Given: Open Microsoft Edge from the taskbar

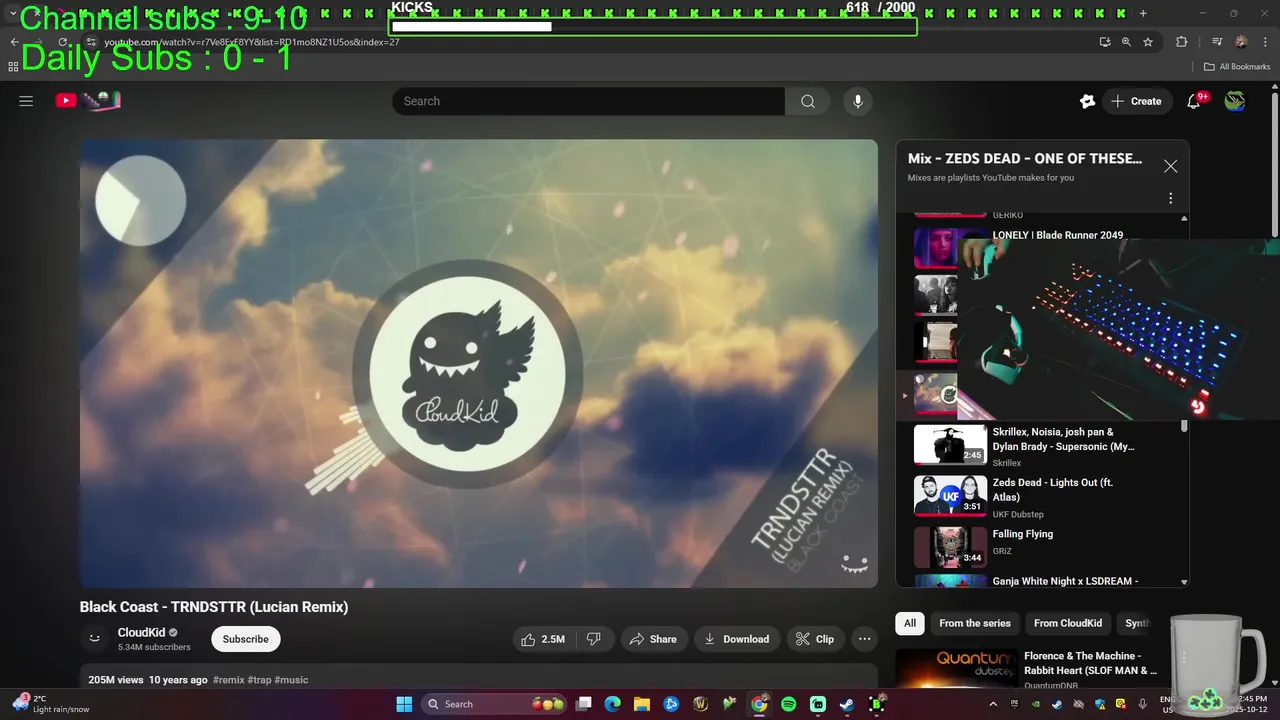Looking at the screenshot, I should point(612,704).
